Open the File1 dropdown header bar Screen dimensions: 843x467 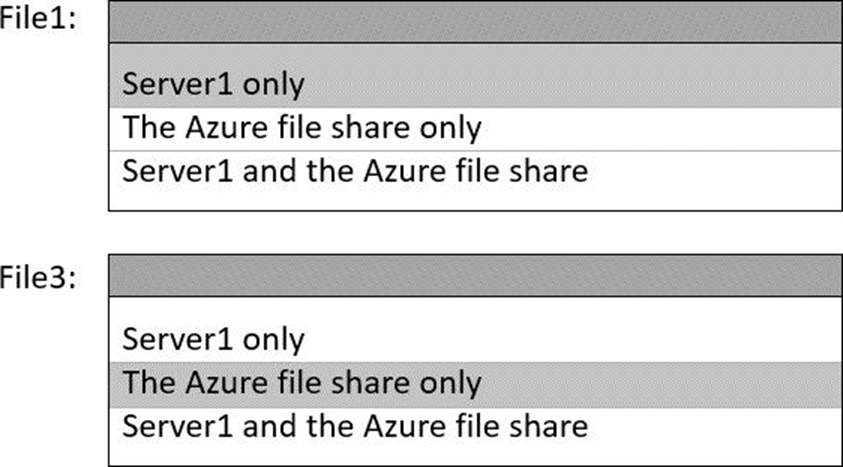[x=474, y=22]
